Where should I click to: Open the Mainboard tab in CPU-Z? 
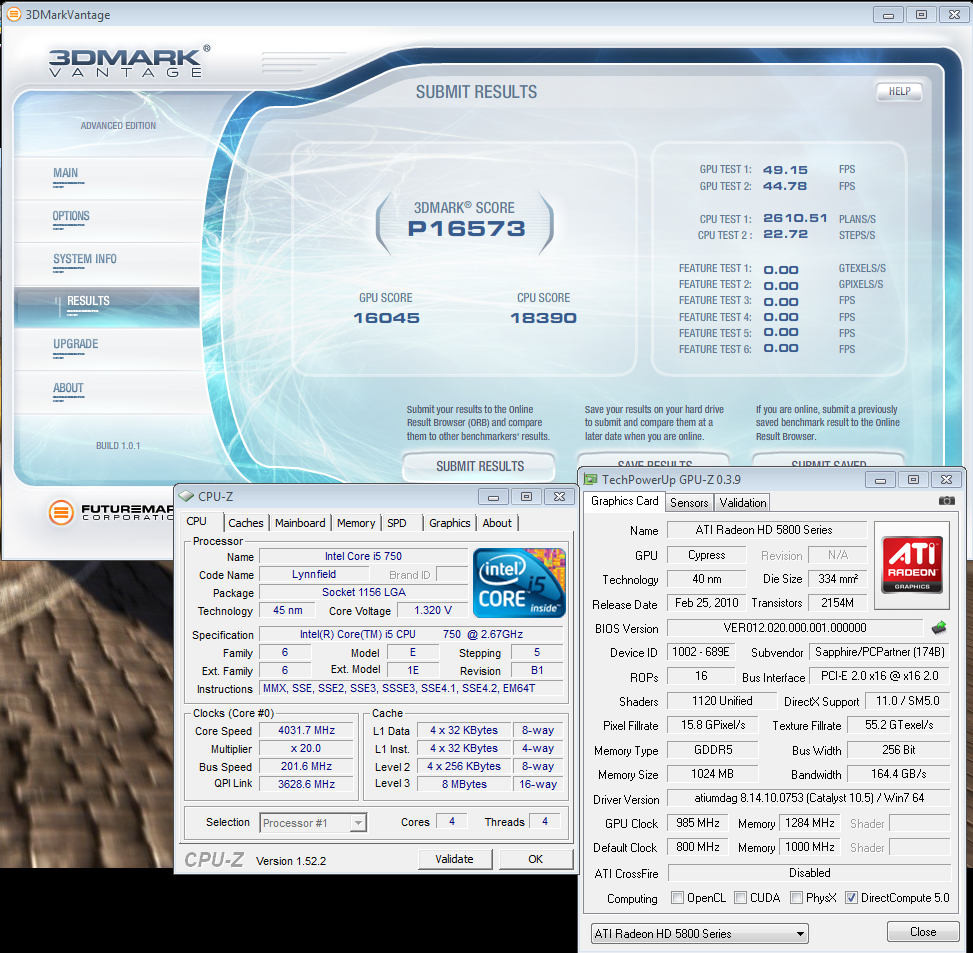300,523
